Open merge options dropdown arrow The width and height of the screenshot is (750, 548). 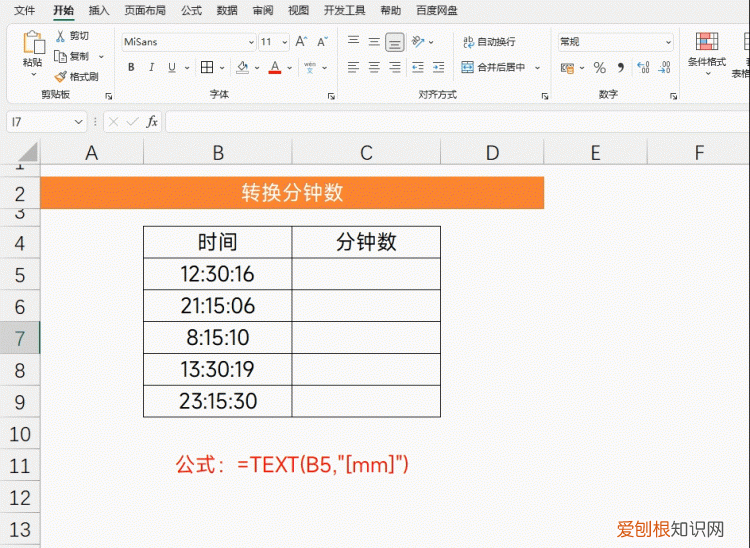click(537, 68)
